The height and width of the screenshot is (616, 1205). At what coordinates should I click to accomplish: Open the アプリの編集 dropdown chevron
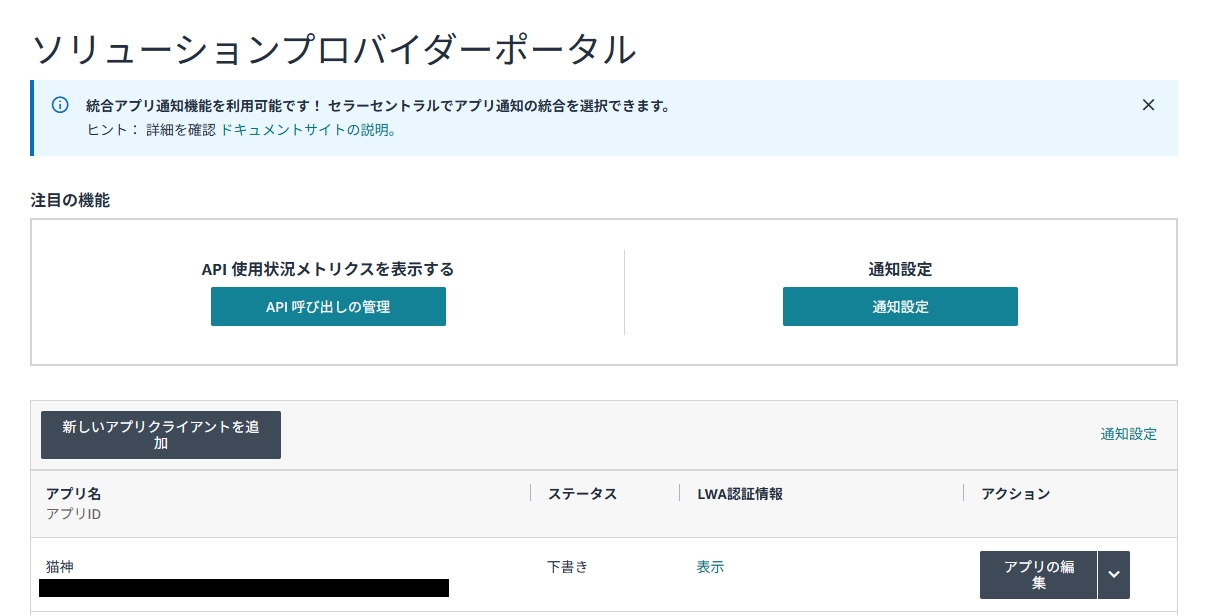click(1113, 575)
